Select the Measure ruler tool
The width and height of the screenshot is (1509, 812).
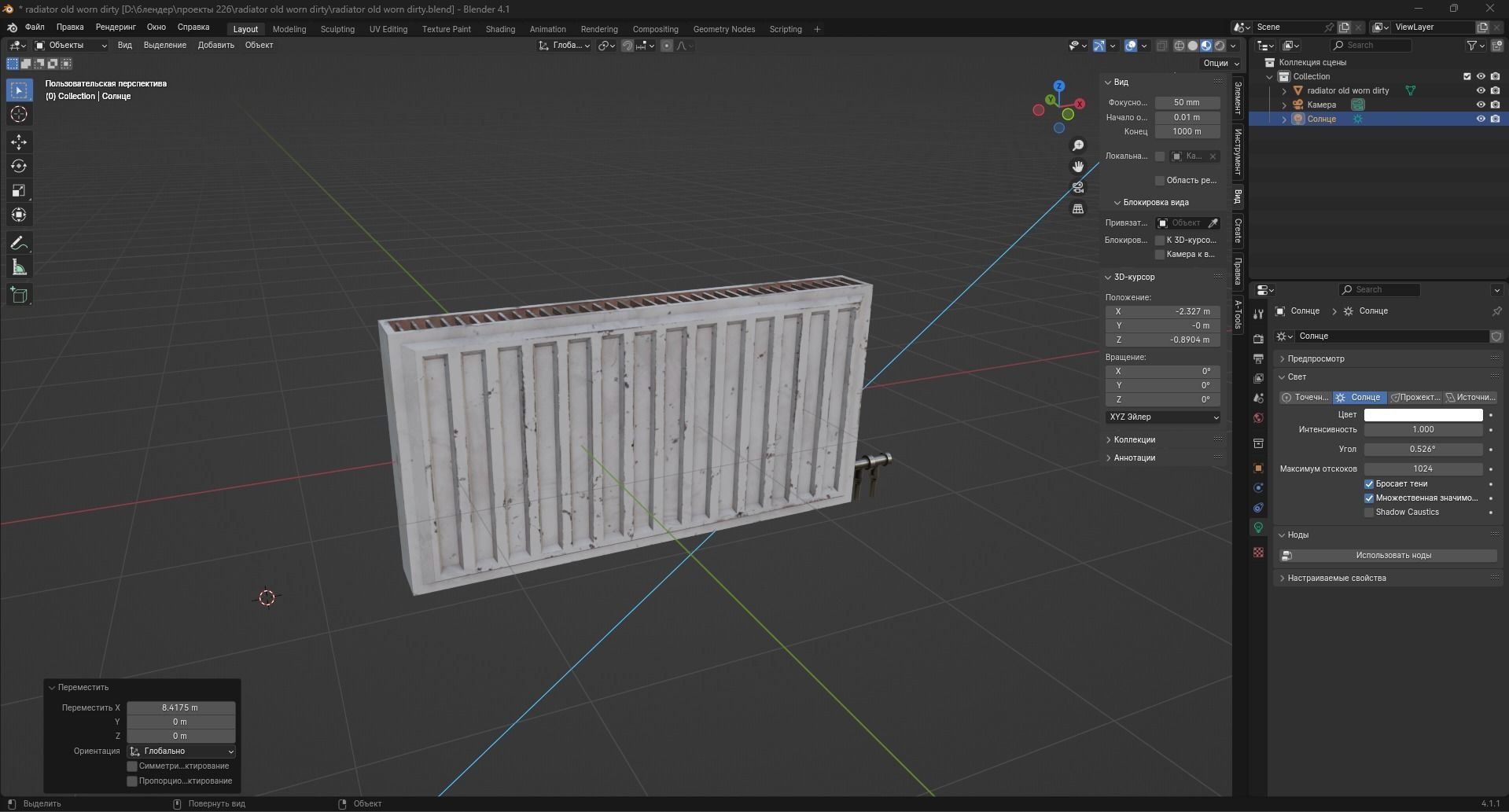[x=19, y=268]
